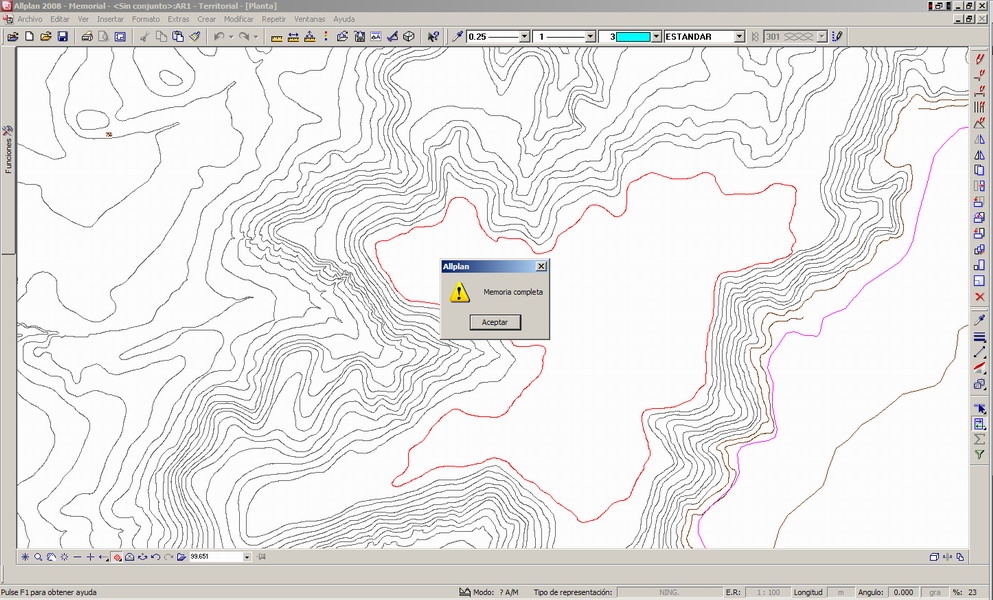
Task: Click the asterisk full view icon
Action: (25, 557)
